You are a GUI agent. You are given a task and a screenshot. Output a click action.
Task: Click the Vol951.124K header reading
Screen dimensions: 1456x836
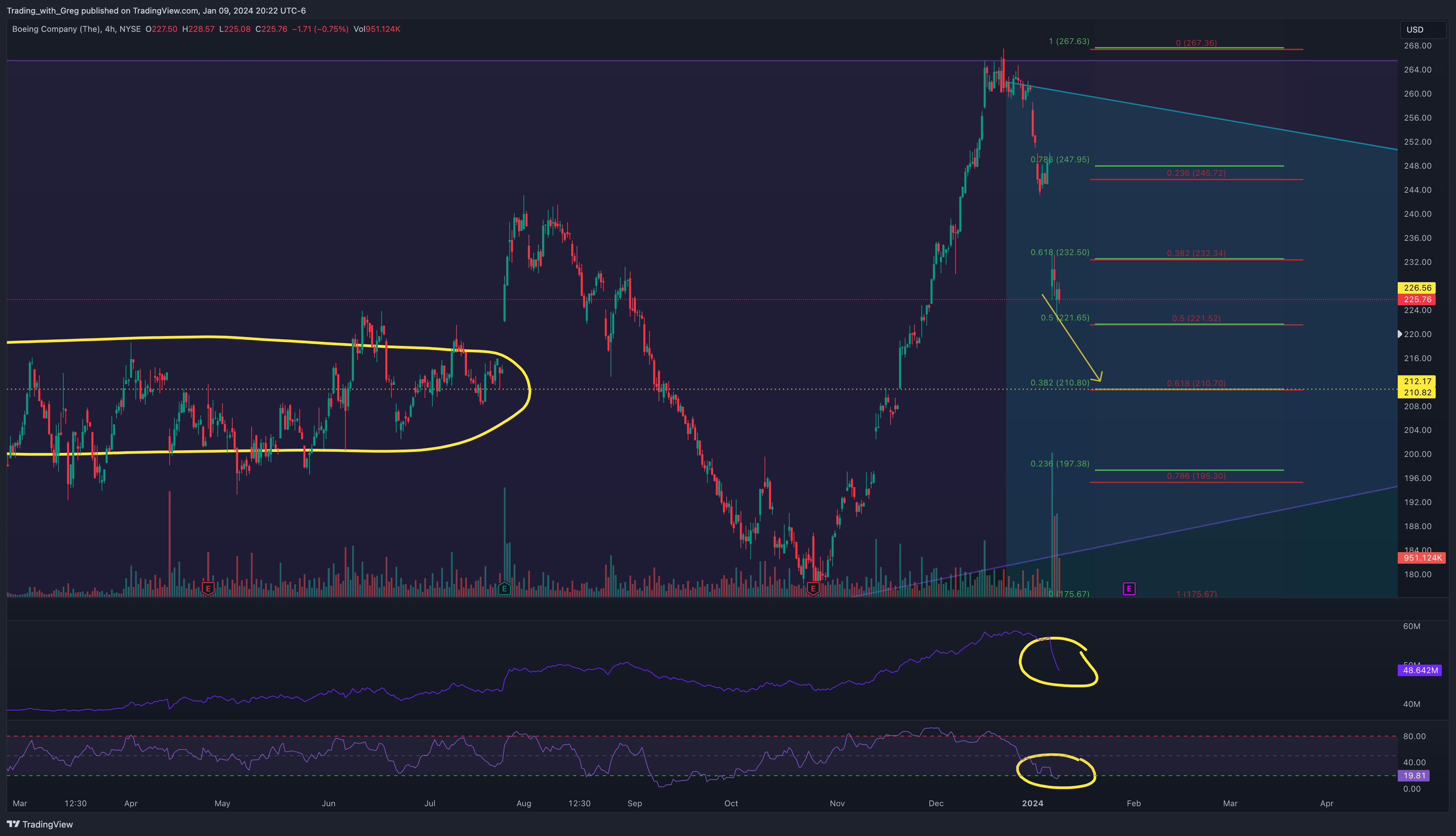pos(377,29)
